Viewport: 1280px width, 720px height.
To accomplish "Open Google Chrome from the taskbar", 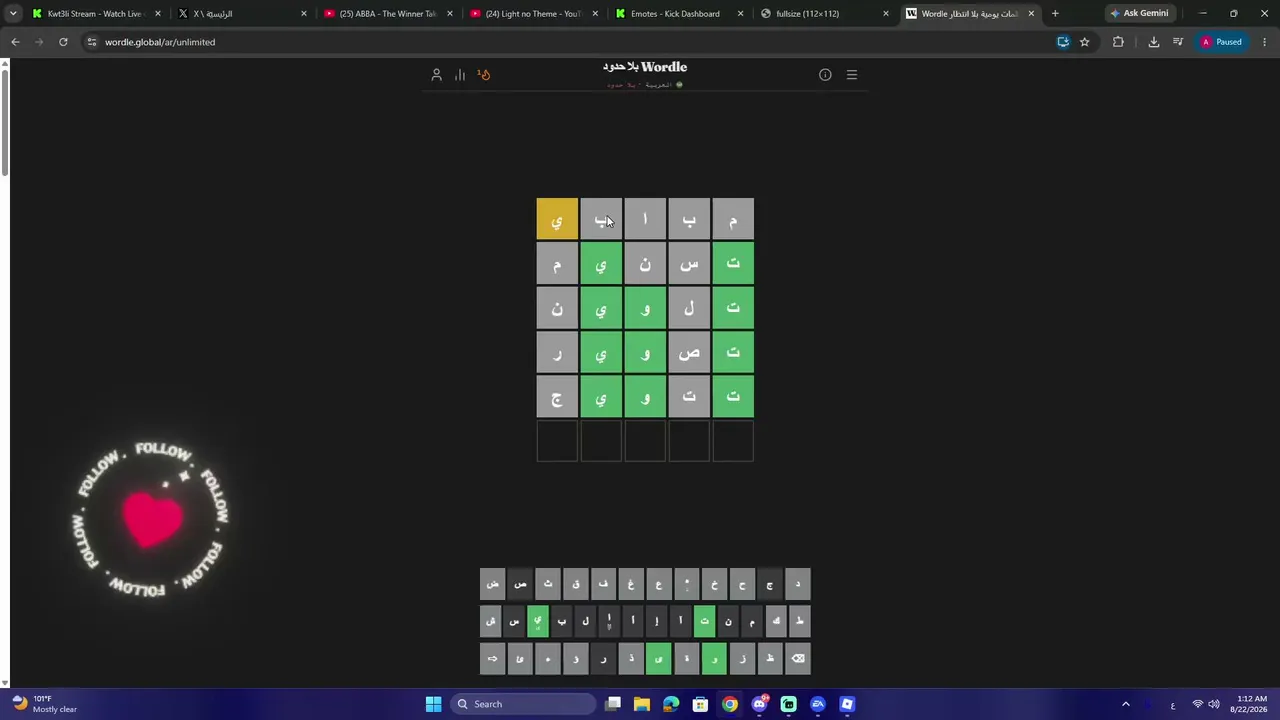I will pos(730,704).
